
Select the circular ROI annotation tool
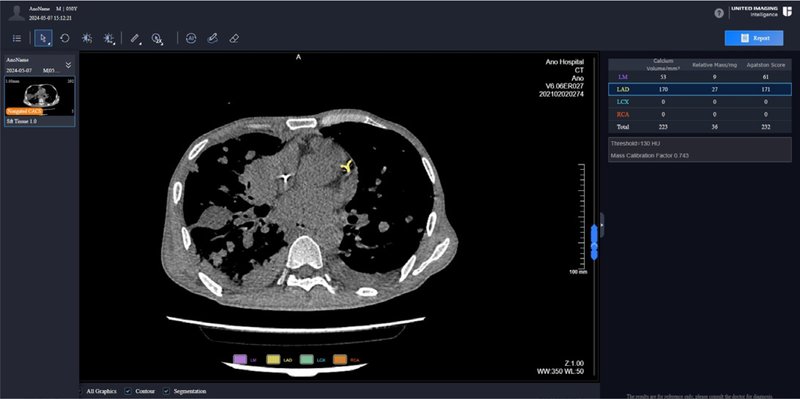point(157,39)
